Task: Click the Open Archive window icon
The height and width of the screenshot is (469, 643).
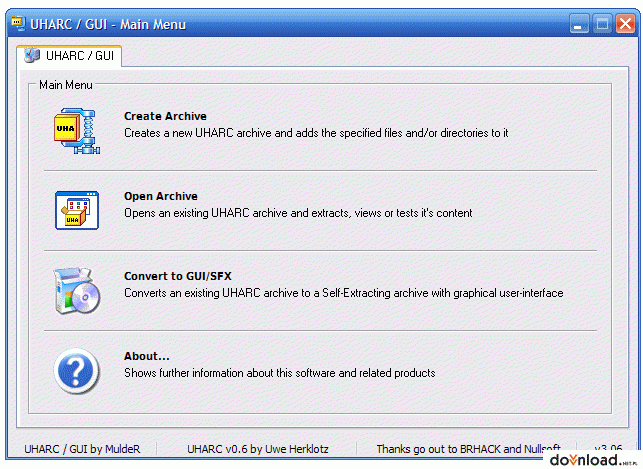Action: click(x=77, y=210)
